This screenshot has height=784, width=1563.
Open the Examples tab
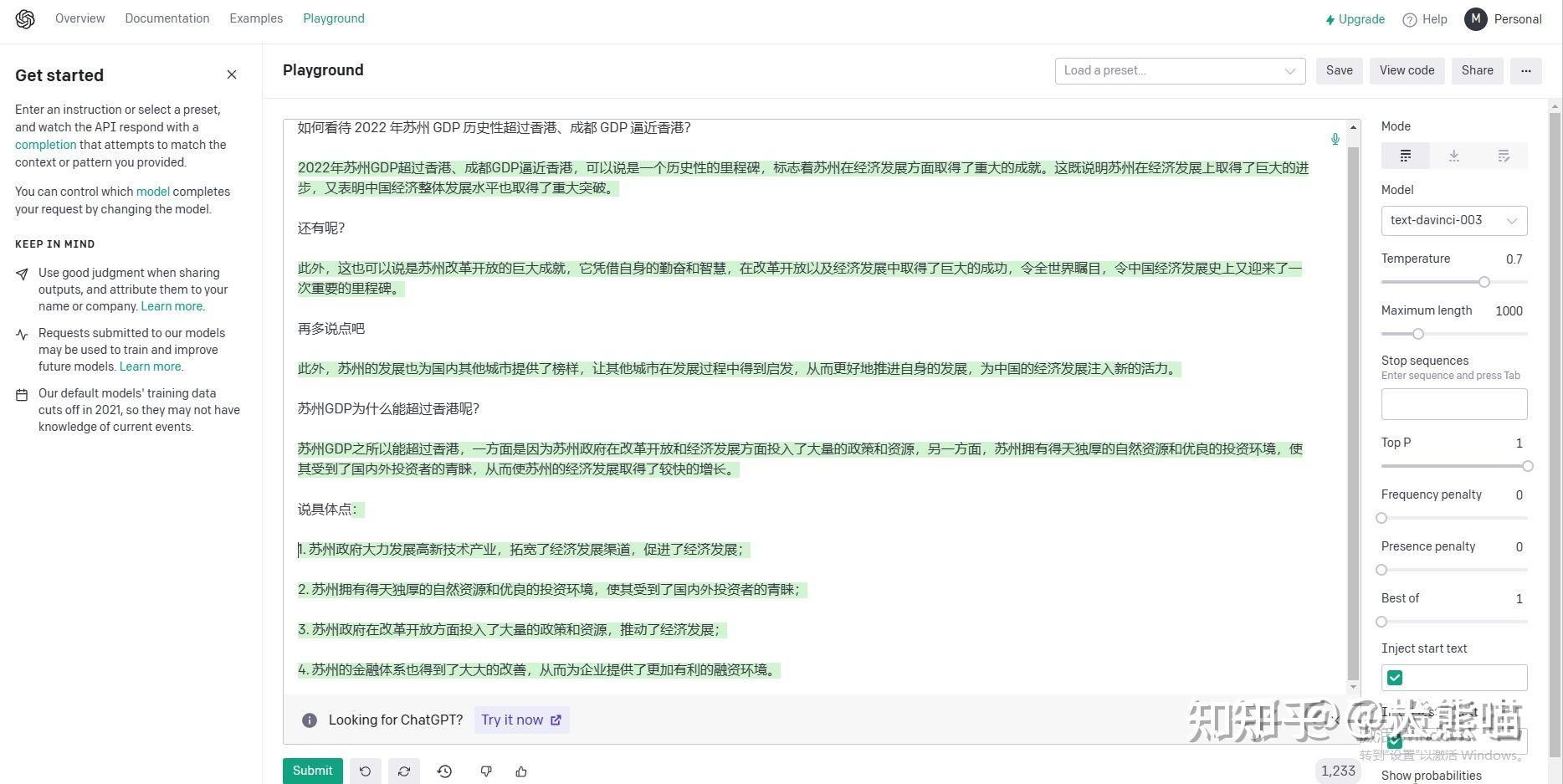256,18
